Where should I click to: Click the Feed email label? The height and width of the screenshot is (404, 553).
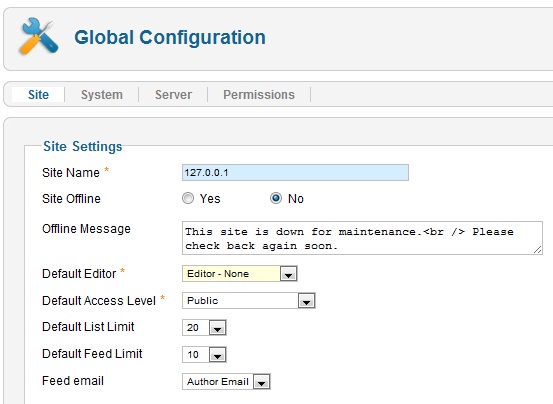[73, 381]
